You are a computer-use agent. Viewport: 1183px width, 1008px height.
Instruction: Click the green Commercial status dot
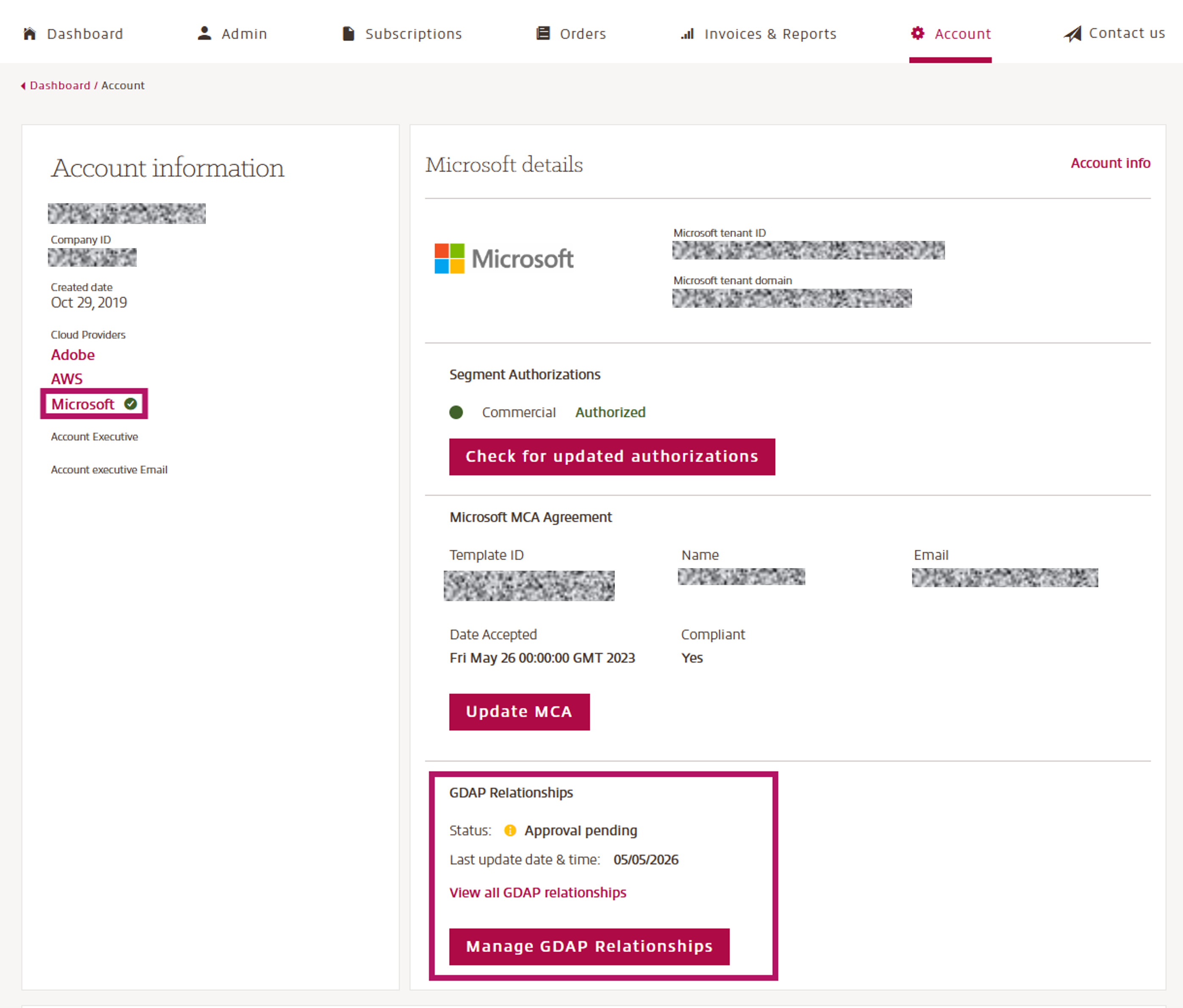(x=456, y=412)
